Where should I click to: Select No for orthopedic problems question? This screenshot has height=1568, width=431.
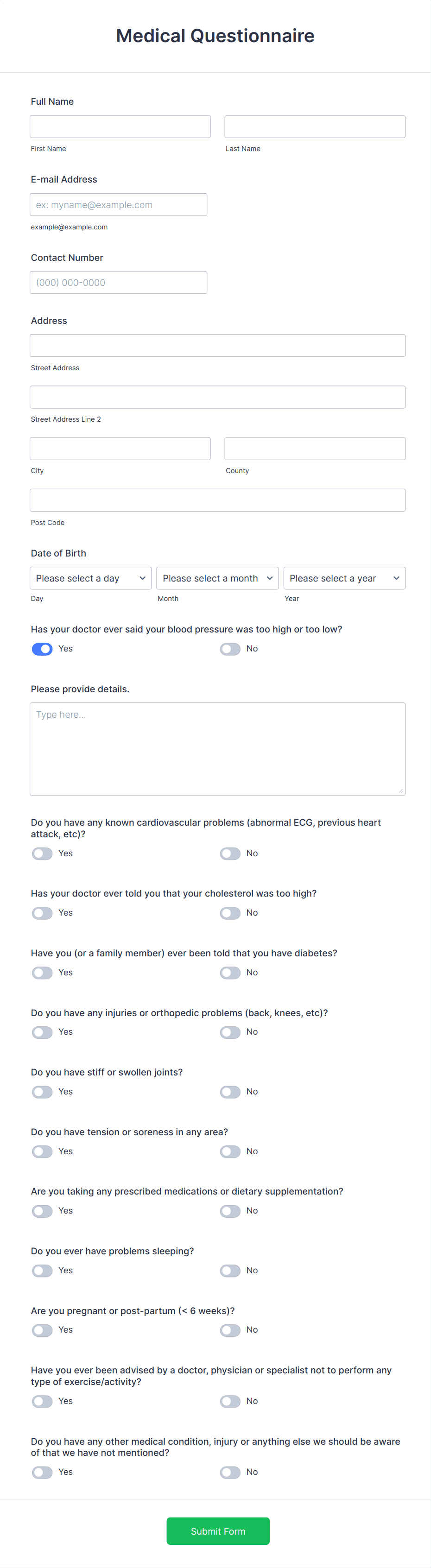[x=230, y=1031]
